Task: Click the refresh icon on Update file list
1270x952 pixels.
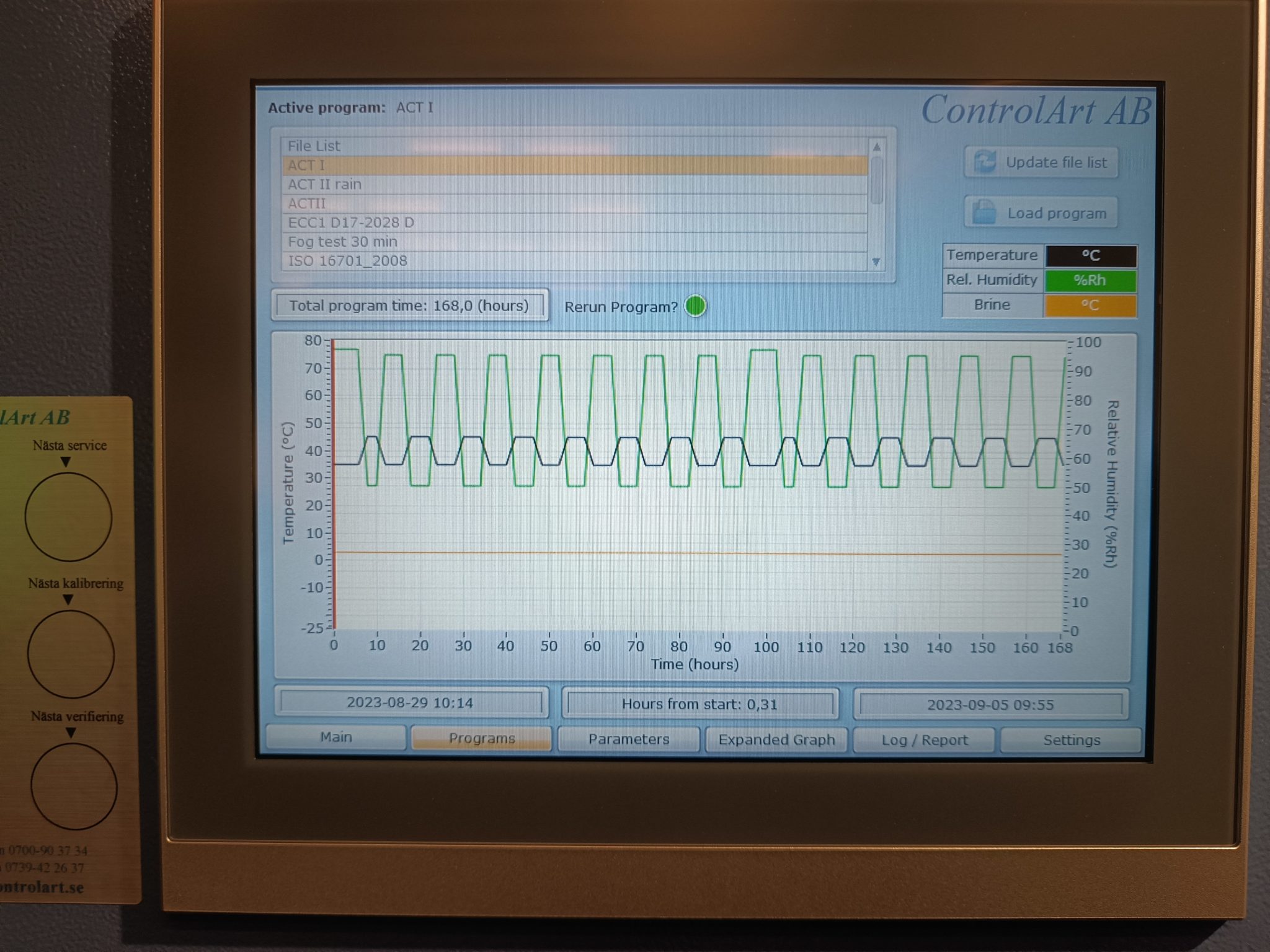Action: pos(985,162)
